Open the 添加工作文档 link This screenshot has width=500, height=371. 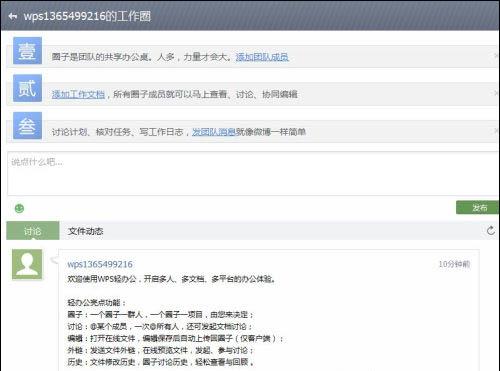(78, 94)
